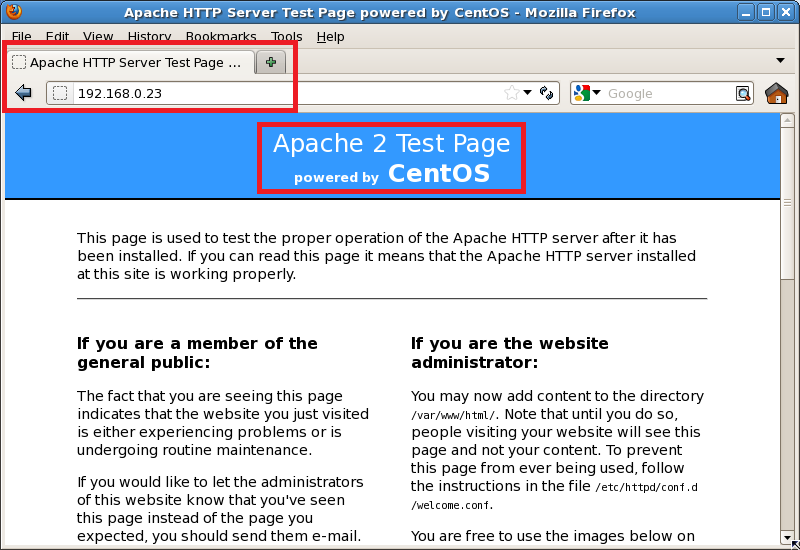This screenshot has width=800, height=550.
Task: Open the View menu
Action: click(98, 37)
